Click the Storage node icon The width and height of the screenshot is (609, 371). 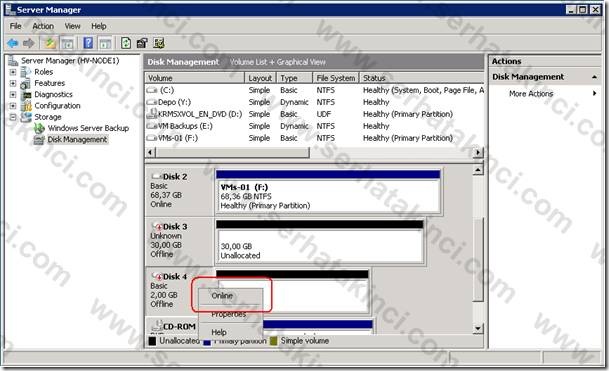coord(26,117)
